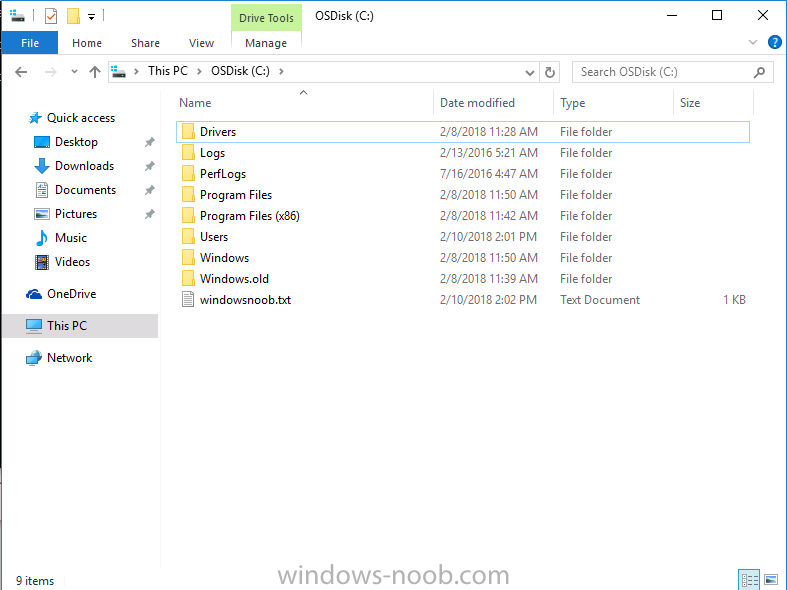Open the Manage tab under Drive Tools

(x=266, y=43)
